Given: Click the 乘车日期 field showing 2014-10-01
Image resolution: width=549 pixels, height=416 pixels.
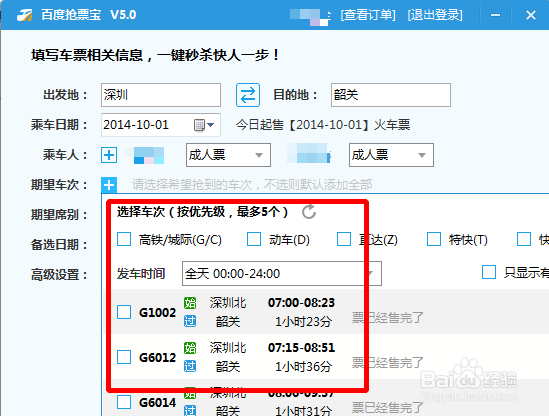Looking at the screenshot, I should (x=161, y=125).
